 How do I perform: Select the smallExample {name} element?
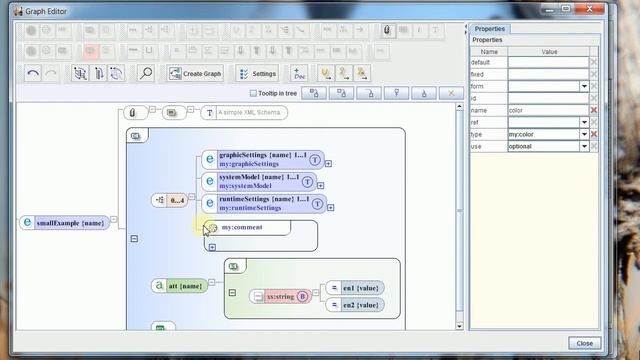point(65,223)
